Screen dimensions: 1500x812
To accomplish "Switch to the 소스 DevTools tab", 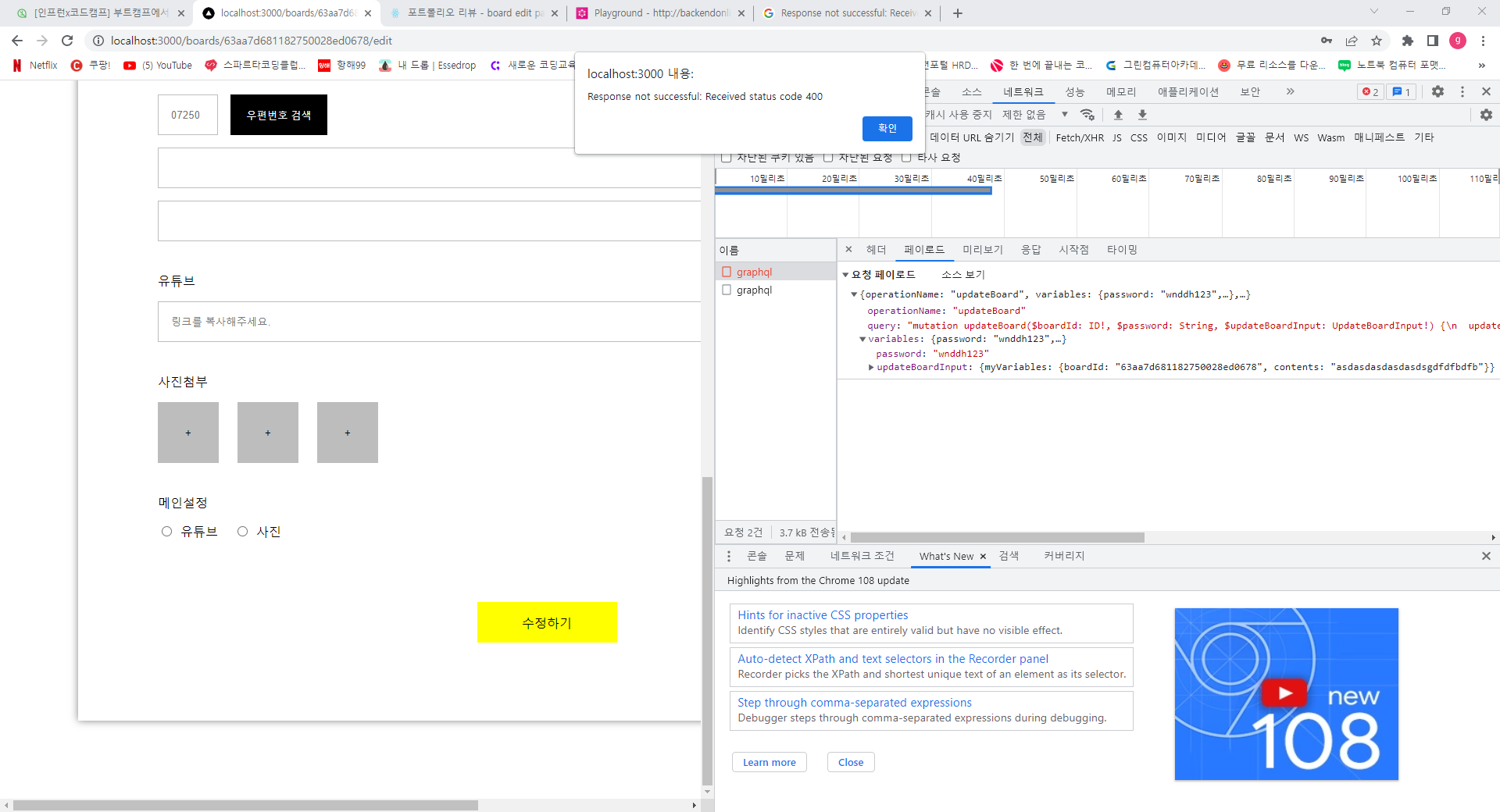I will pyautogui.click(x=971, y=92).
